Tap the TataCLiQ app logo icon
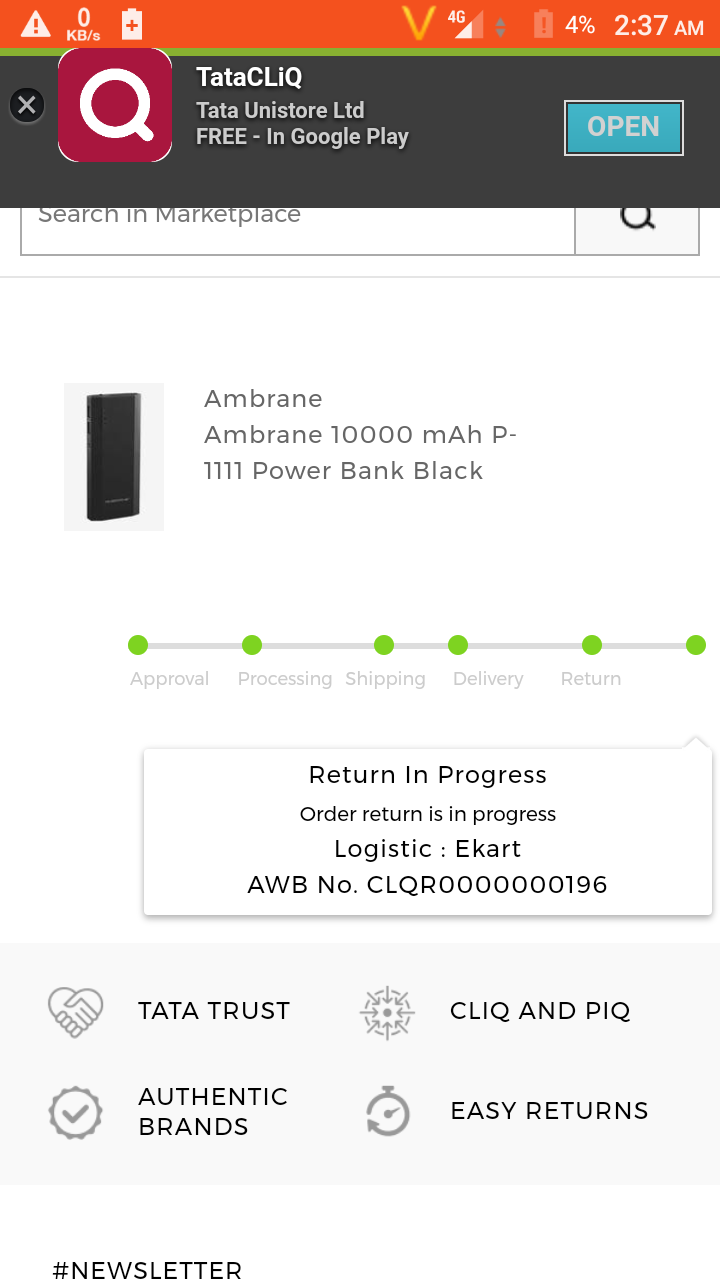720x1280 pixels. pyautogui.click(x=115, y=105)
